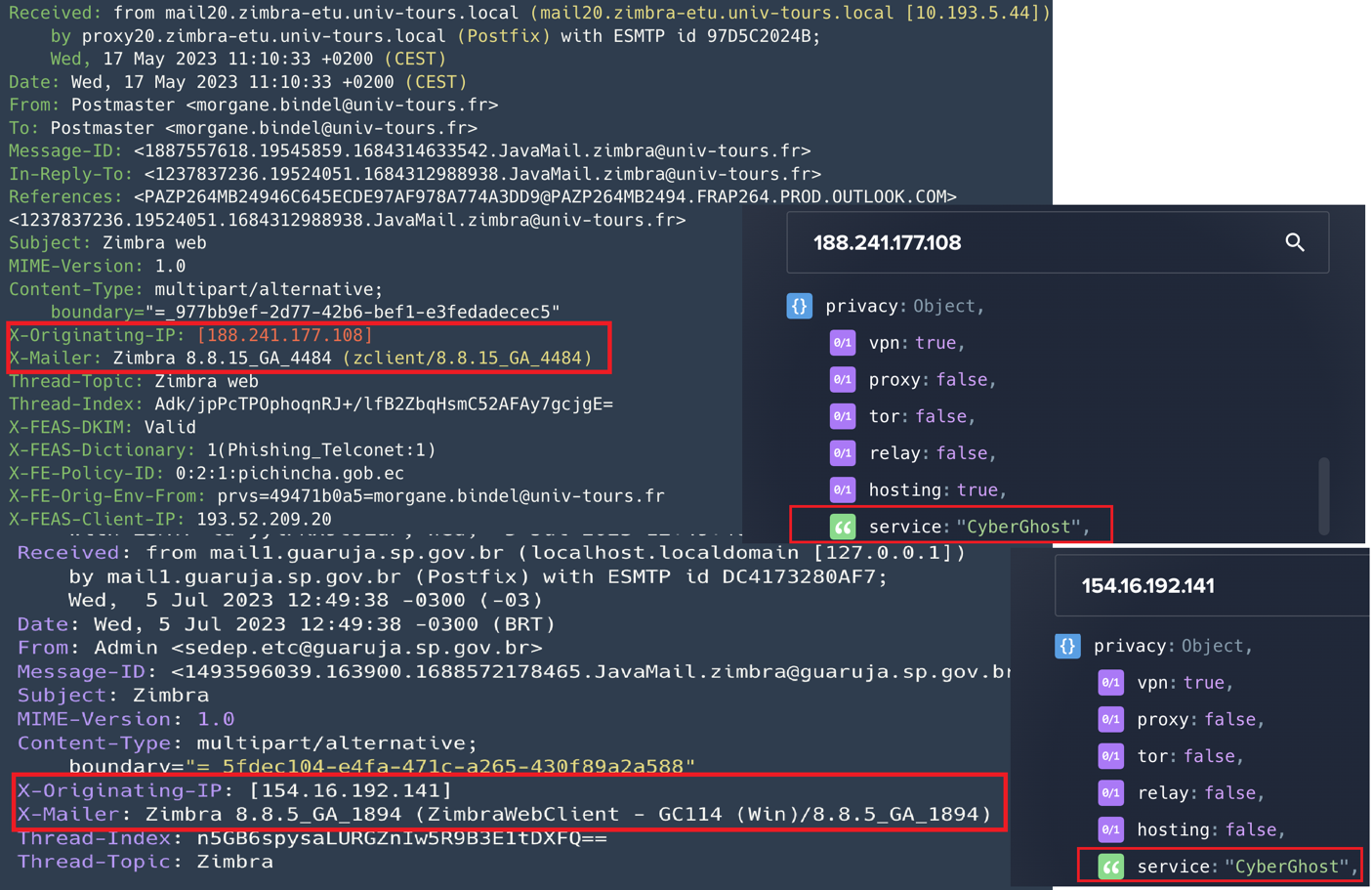Viewport: 1372px width, 890px height.
Task: Click the X-FE-Policy-ID pichincha.gob.ec line
Action: click(206, 473)
